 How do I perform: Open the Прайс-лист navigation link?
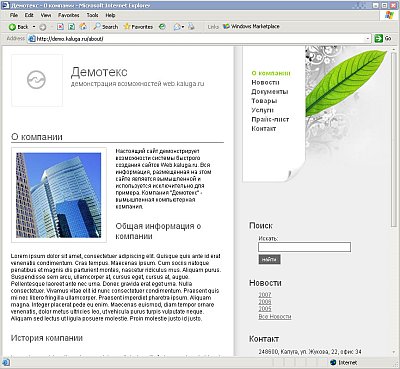(x=270, y=119)
